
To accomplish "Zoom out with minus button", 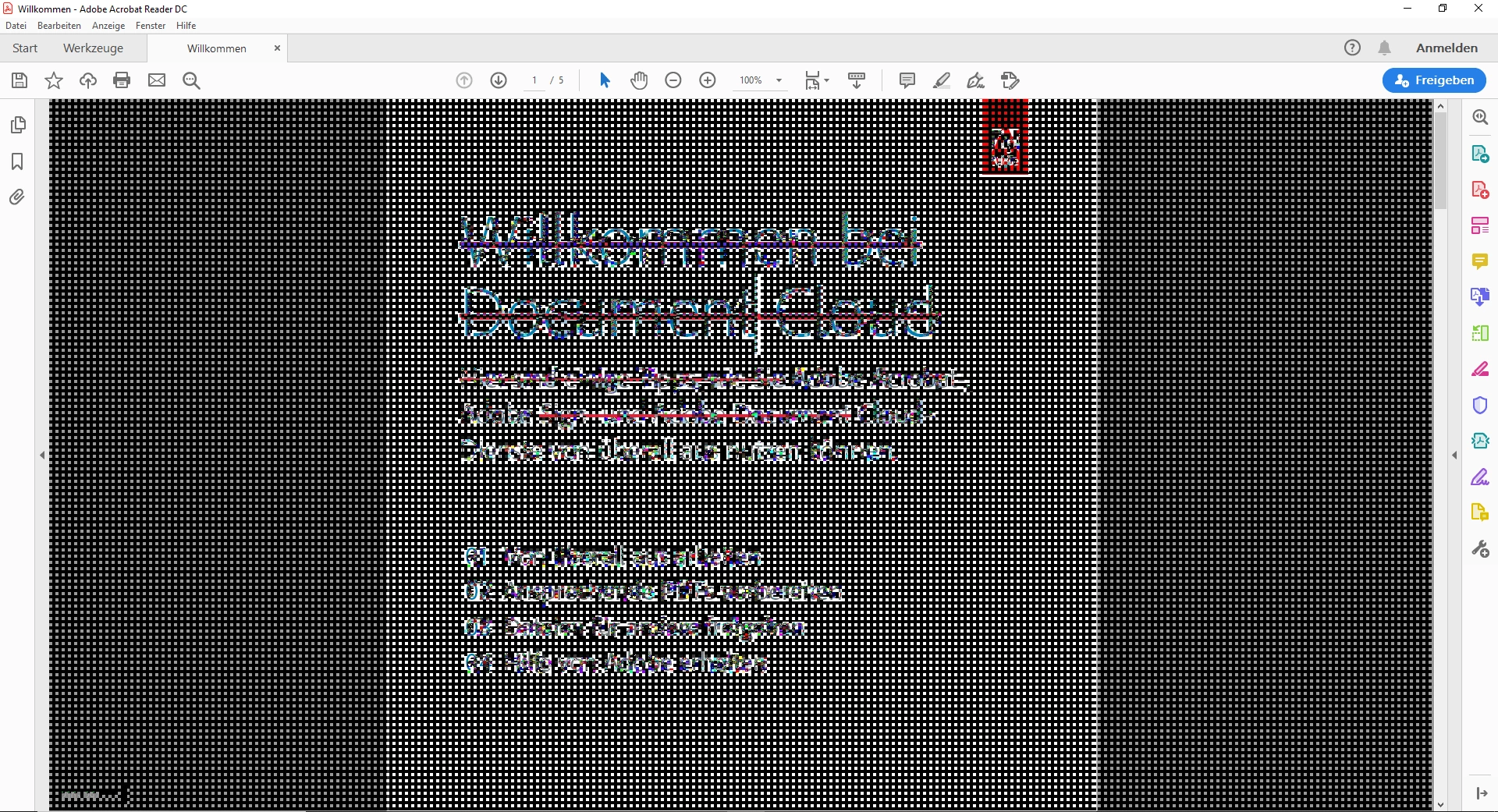I will click(x=673, y=80).
